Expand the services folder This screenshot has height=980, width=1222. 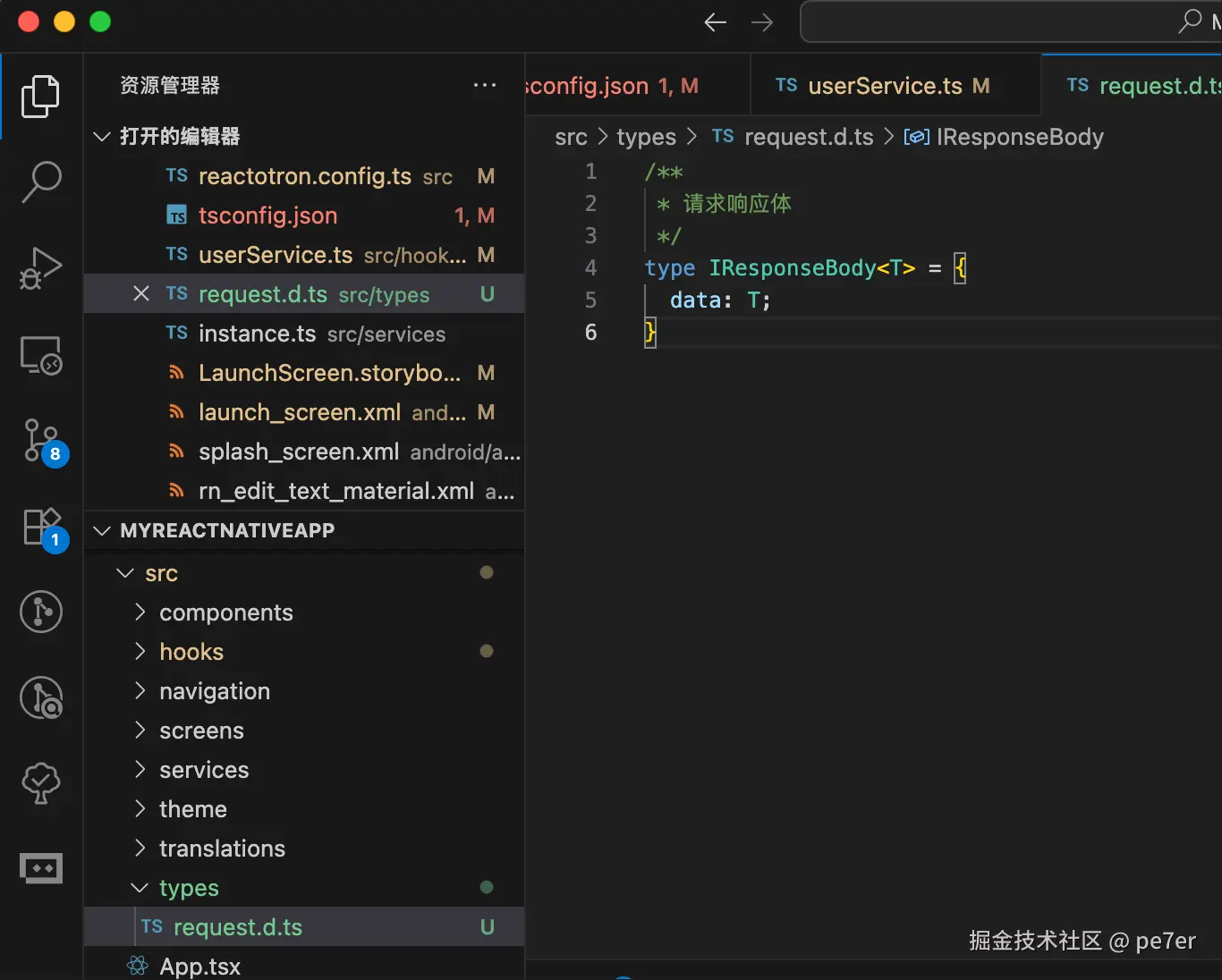click(x=140, y=769)
